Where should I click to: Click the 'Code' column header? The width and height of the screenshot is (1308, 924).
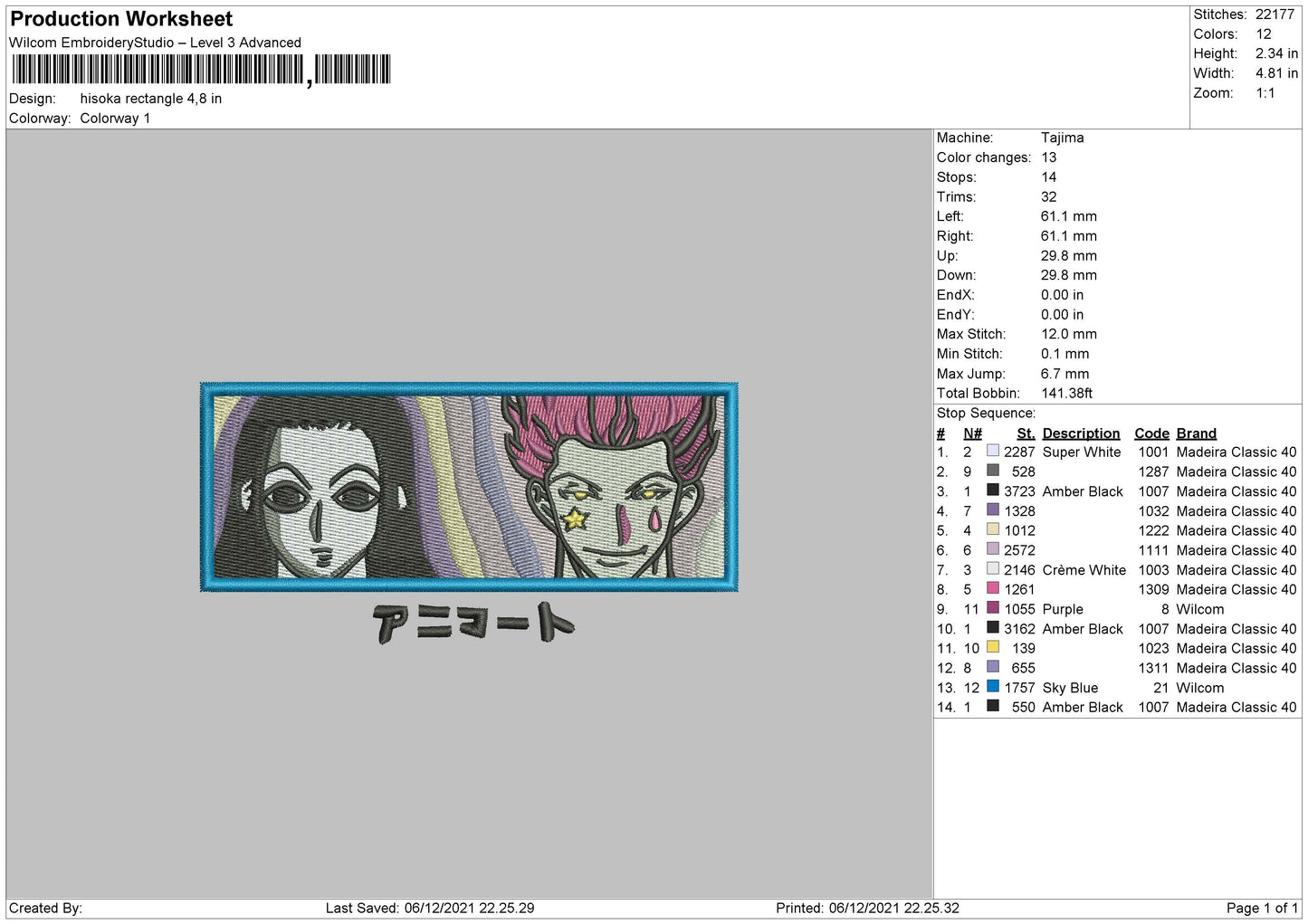pyautogui.click(x=1151, y=433)
